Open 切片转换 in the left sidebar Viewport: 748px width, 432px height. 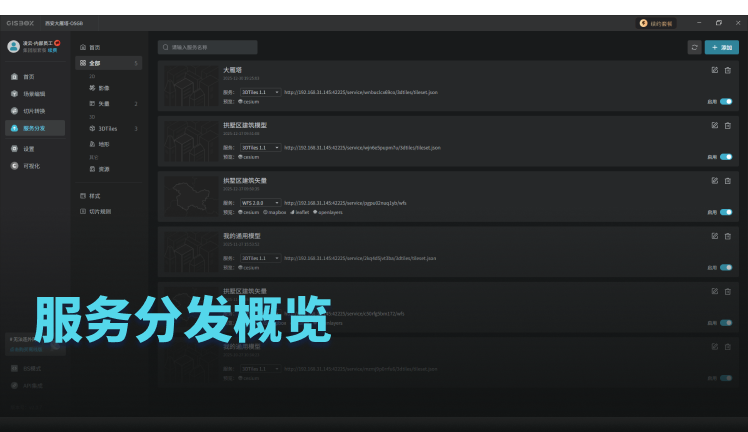click(34, 110)
